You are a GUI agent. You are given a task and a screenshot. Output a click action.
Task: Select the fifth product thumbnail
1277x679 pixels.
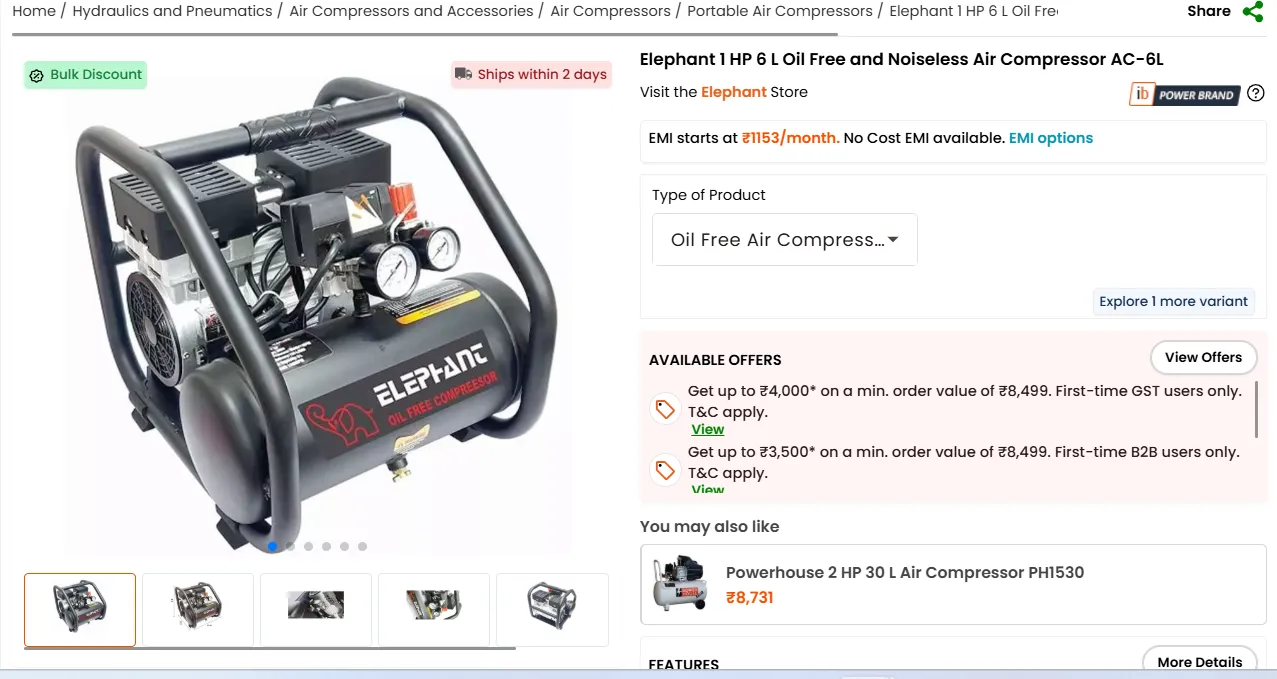(x=552, y=610)
